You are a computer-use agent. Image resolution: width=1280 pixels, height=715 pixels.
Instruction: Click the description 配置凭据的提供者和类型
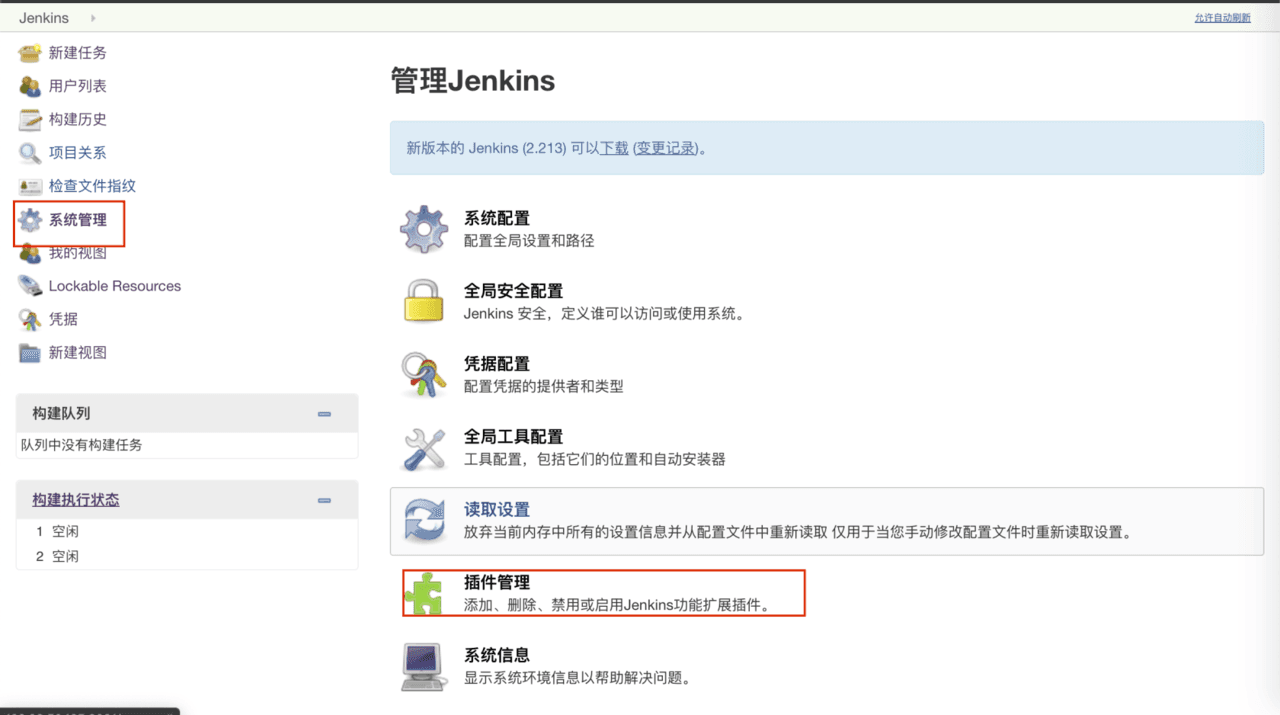pyautogui.click(x=544, y=387)
